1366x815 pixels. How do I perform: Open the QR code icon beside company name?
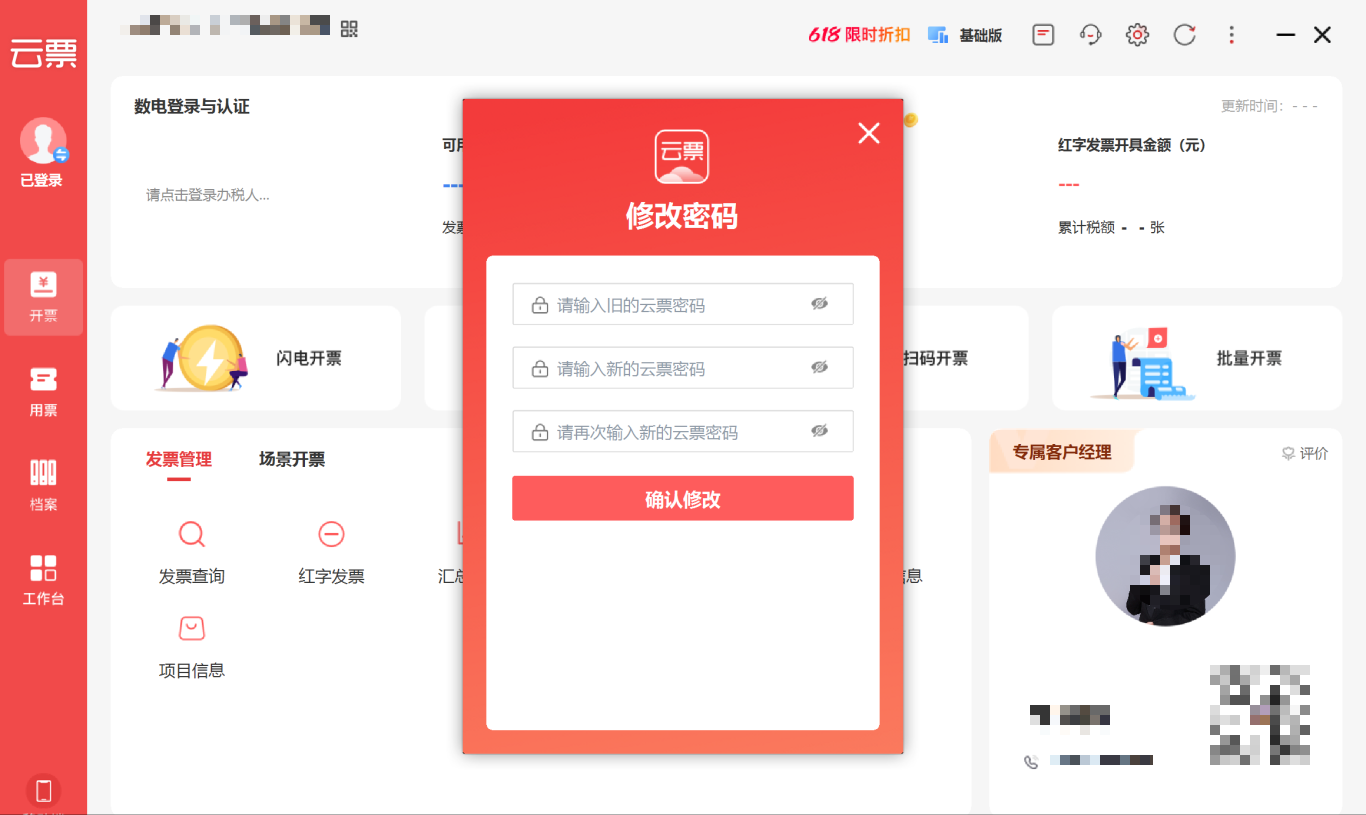pos(349,28)
